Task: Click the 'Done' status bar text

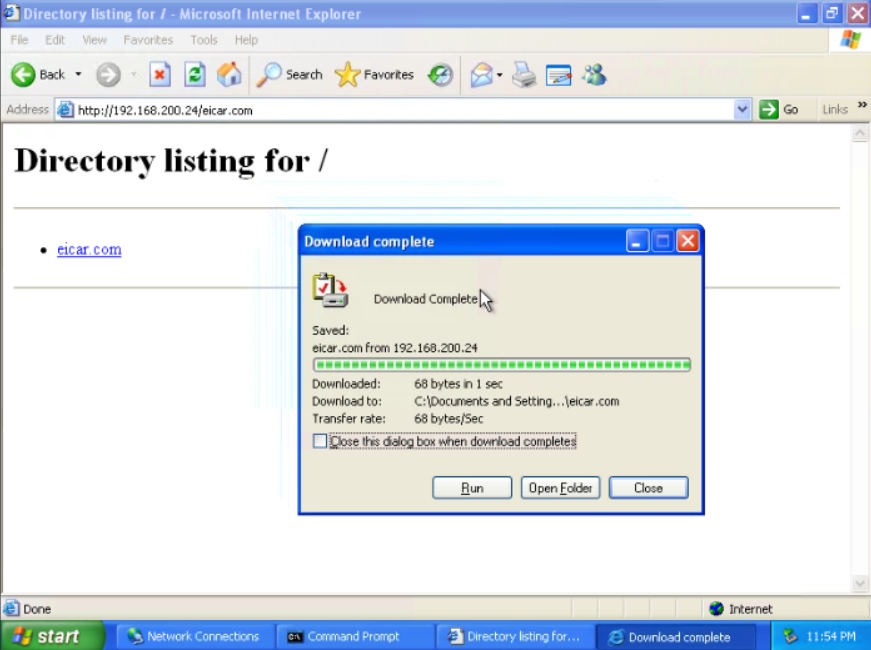Action: coord(37,609)
